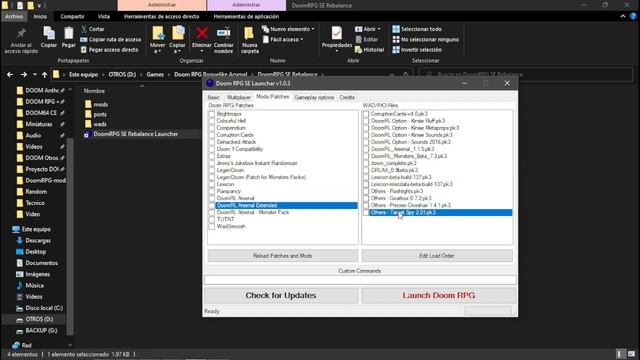Click the Edit Load Order button
The height and width of the screenshot is (360, 640).
click(x=437, y=256)
